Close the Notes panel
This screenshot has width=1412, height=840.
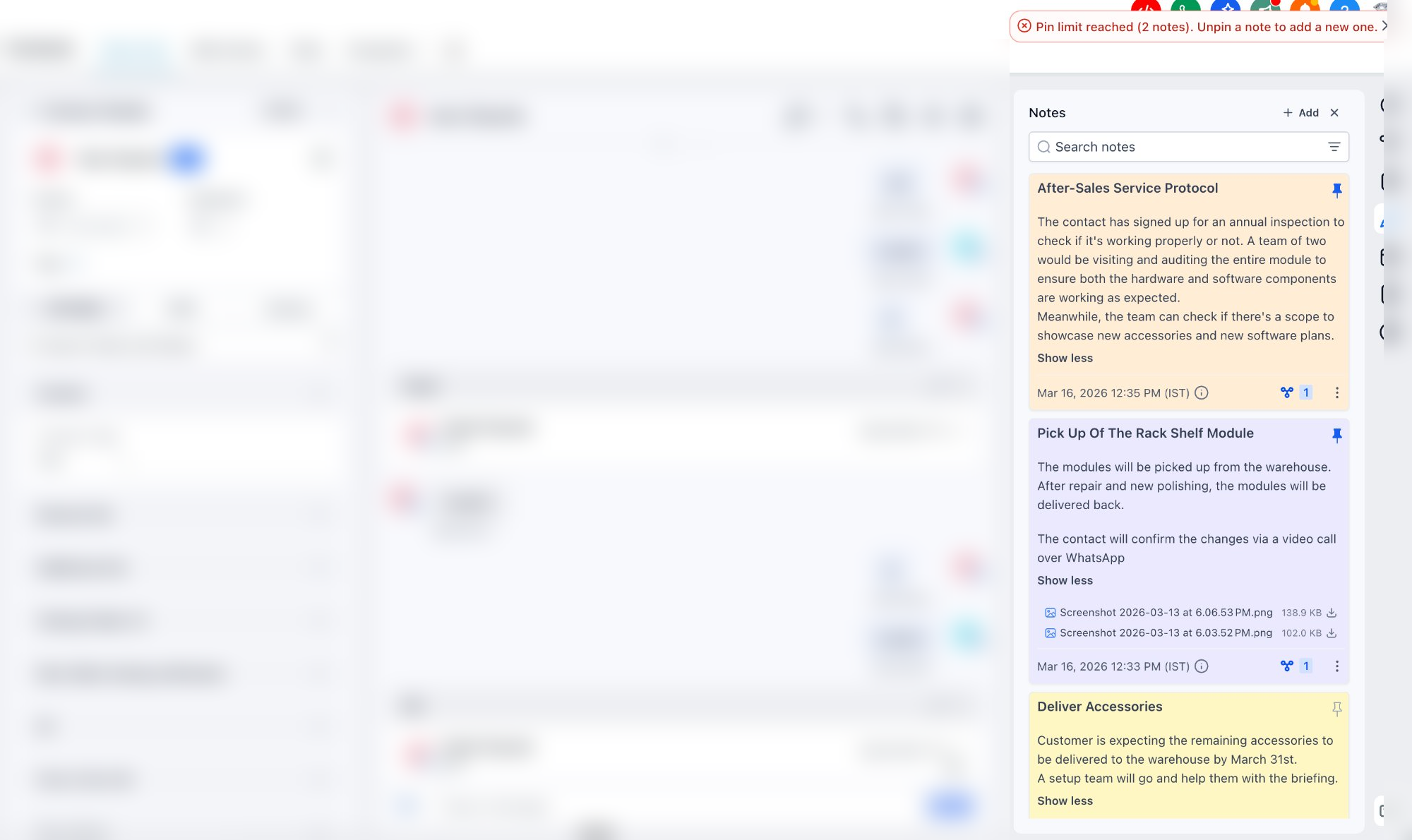pos(1334,113)
